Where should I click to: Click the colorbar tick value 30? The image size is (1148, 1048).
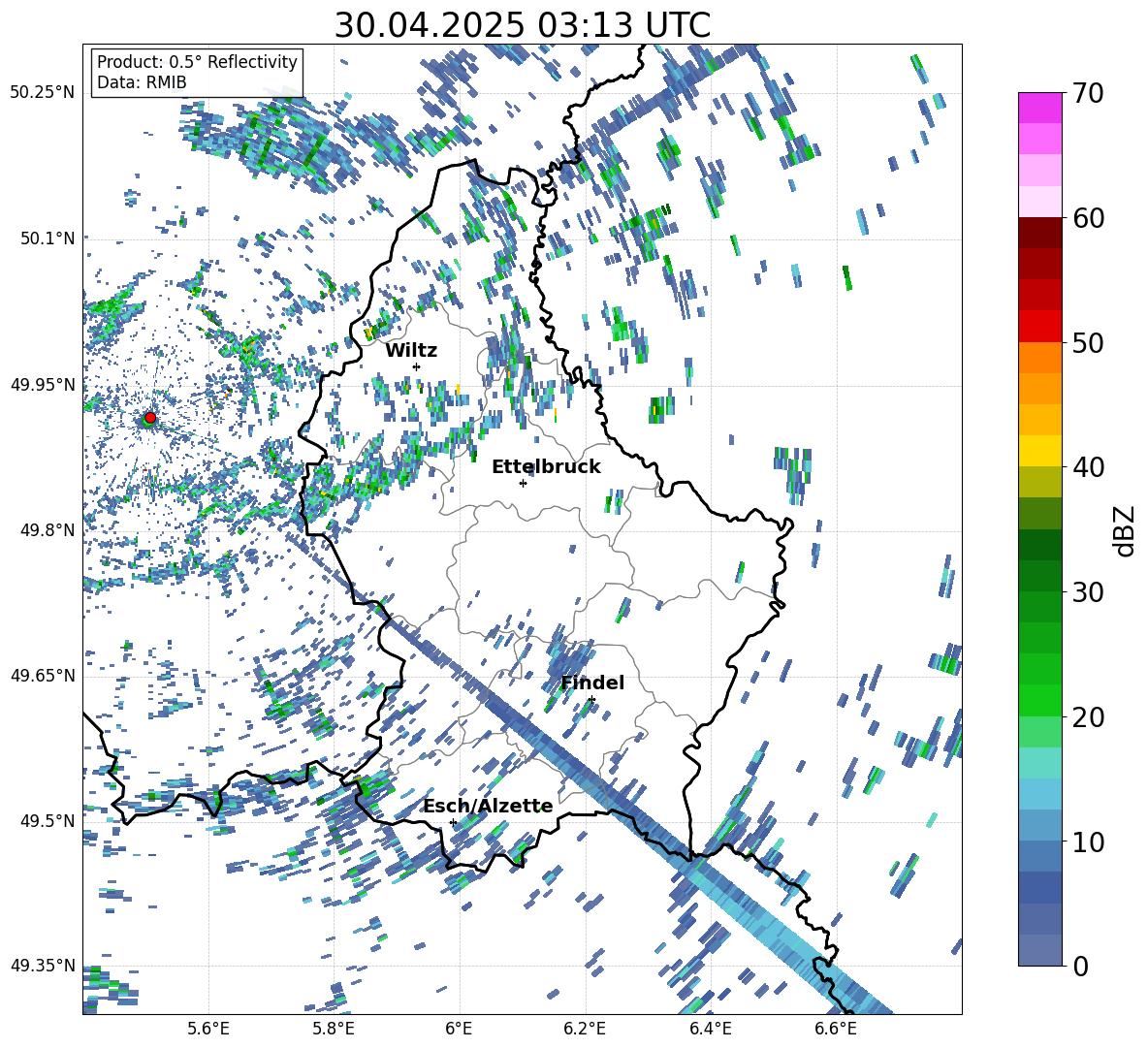click(1087, 592)
